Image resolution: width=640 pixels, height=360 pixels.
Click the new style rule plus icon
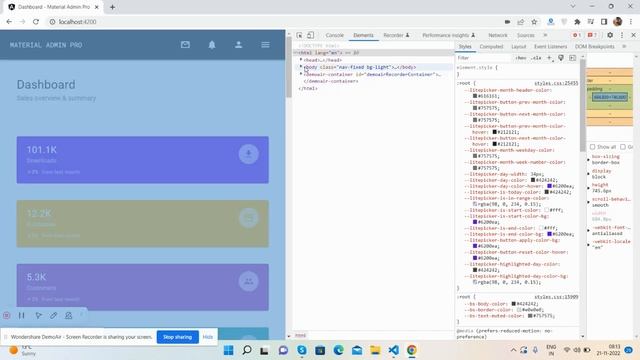tap(549, 58)
